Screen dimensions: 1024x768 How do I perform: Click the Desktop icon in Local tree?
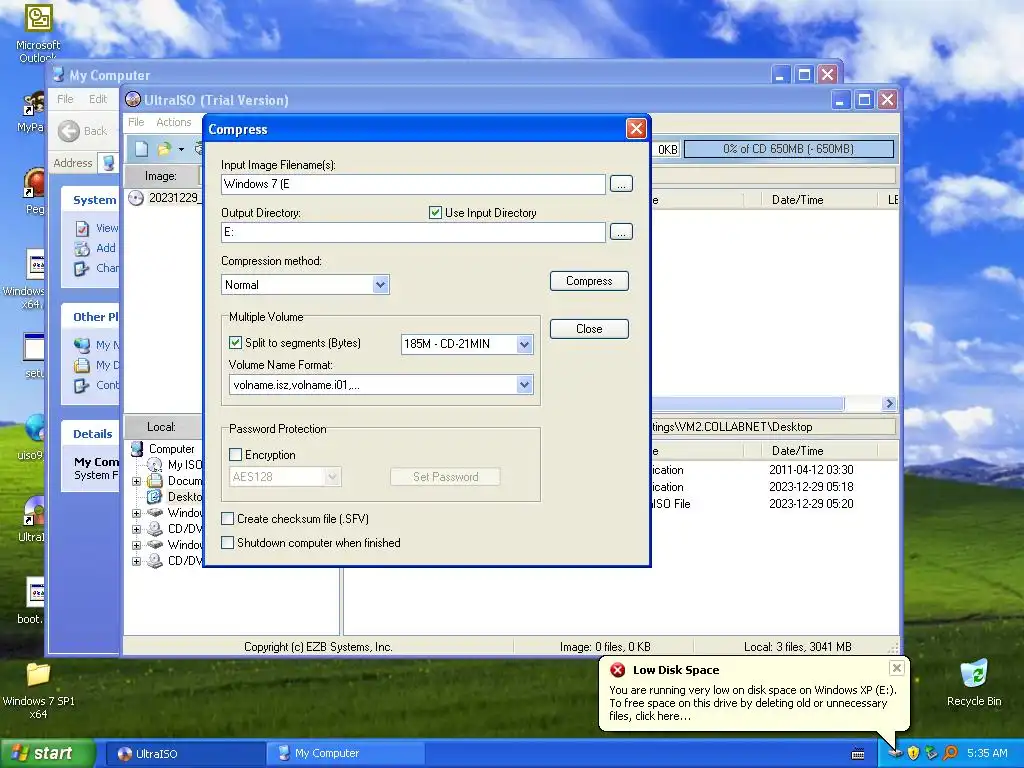tap(155, 496)
